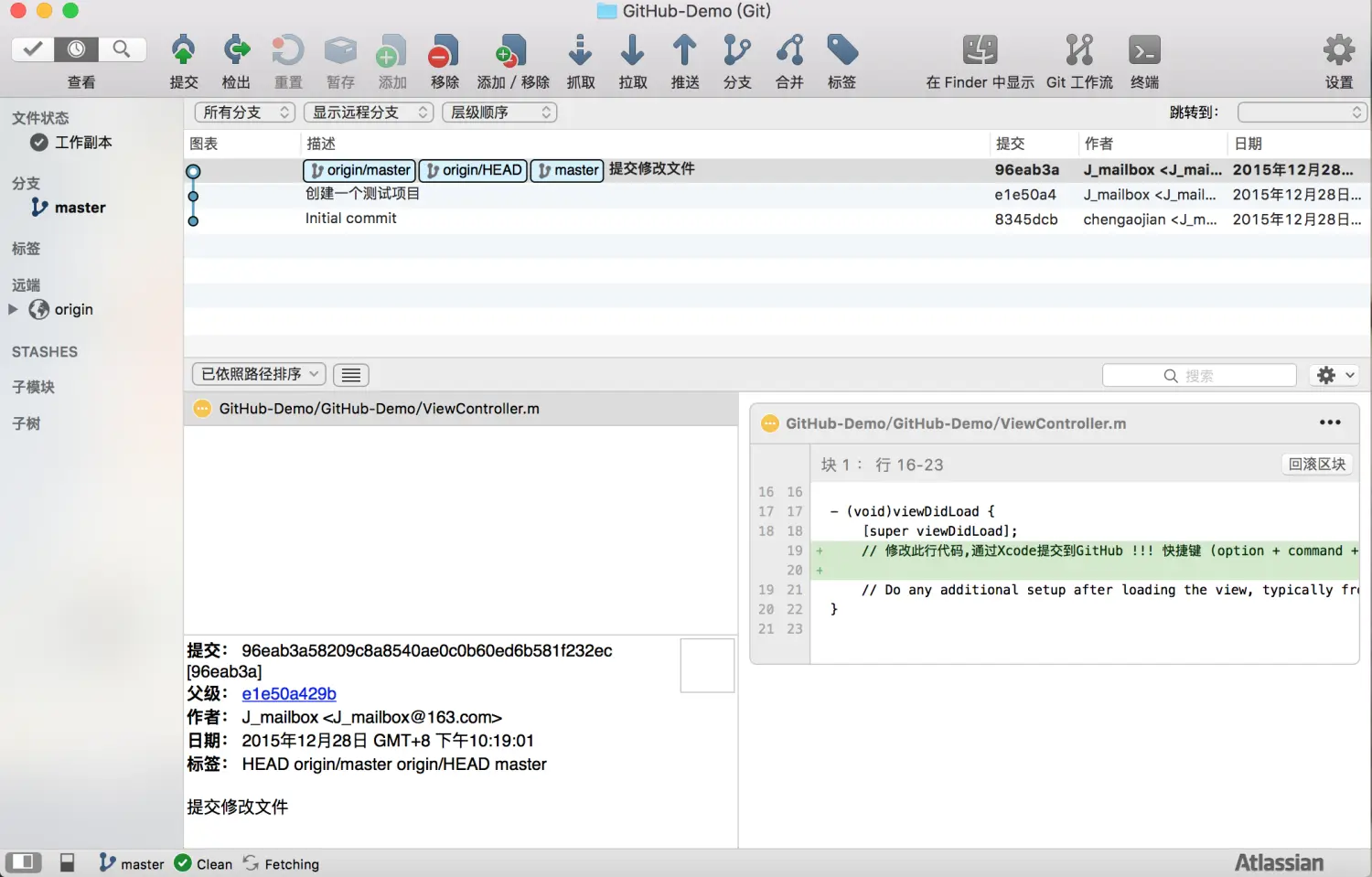1372x877 pixels.
Task: Click the Fetching progress indicator
Action: (x=281, y=863)
